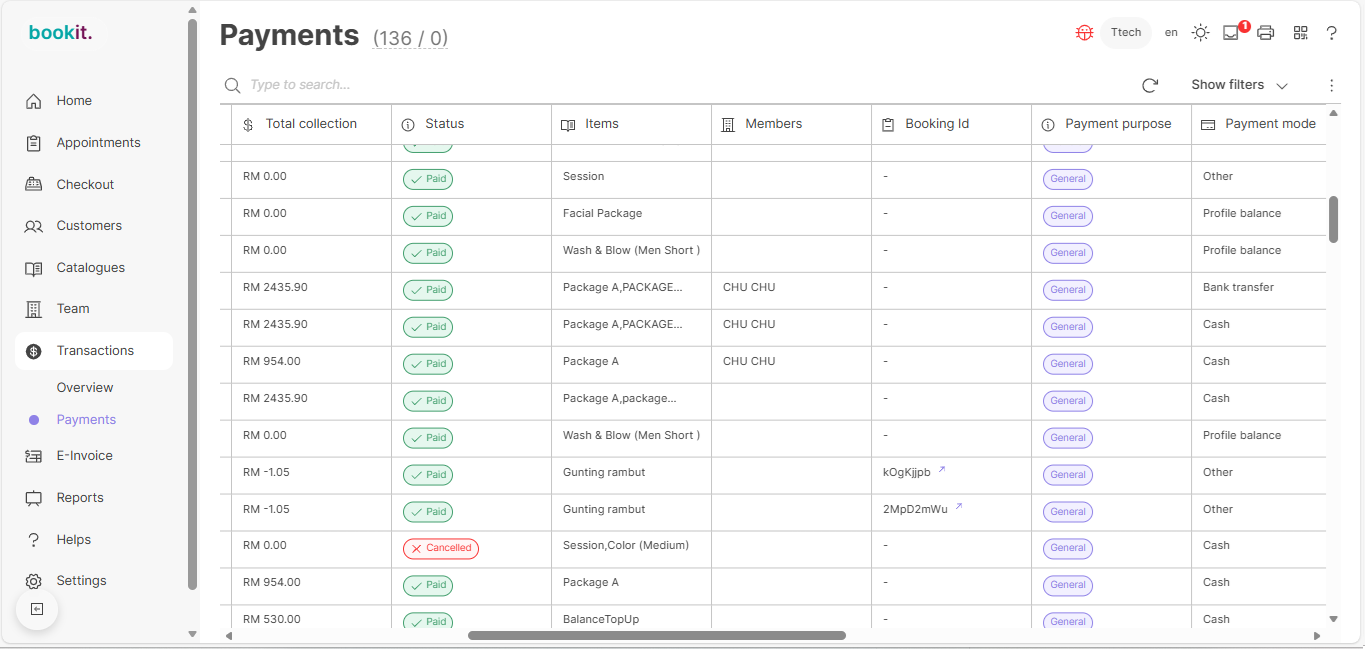The height and width of the screenshot is (649, 1365).
Task: Open the 'en' language selector
Action: pyautogui.click(x=1170, y=32)
